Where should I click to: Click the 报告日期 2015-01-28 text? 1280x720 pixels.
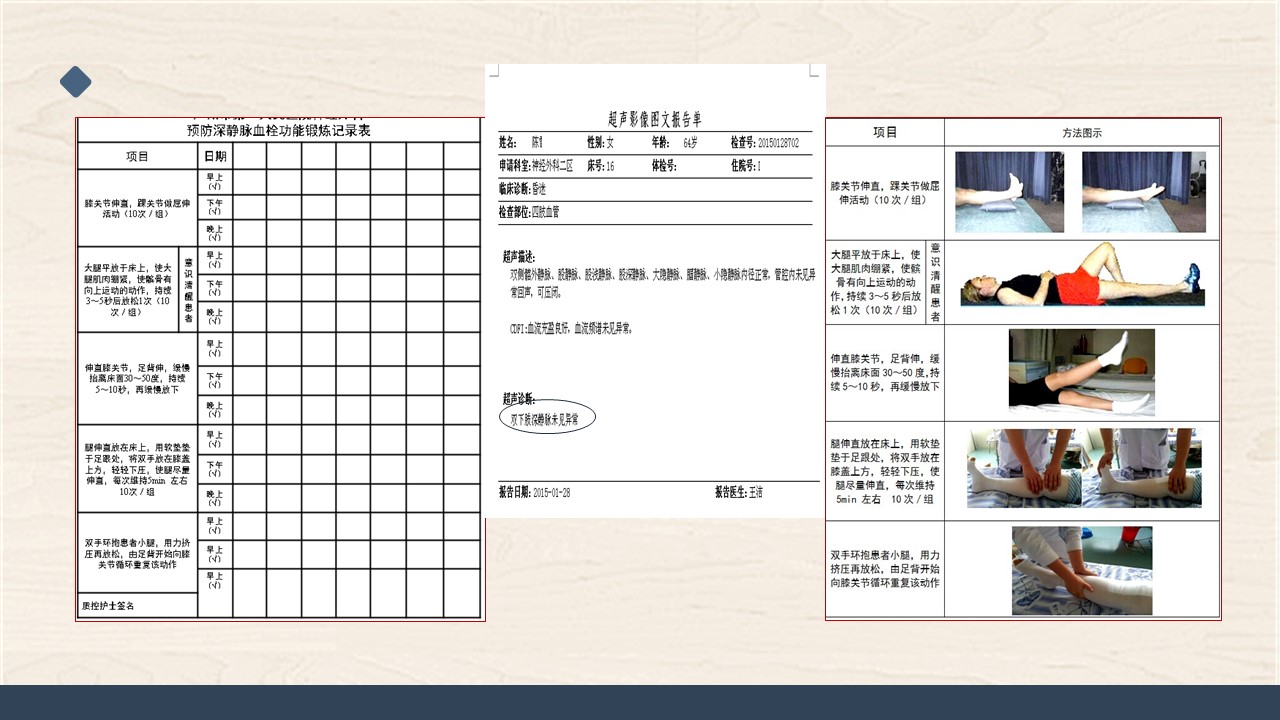pyautogui.click(x=535, y=492)
